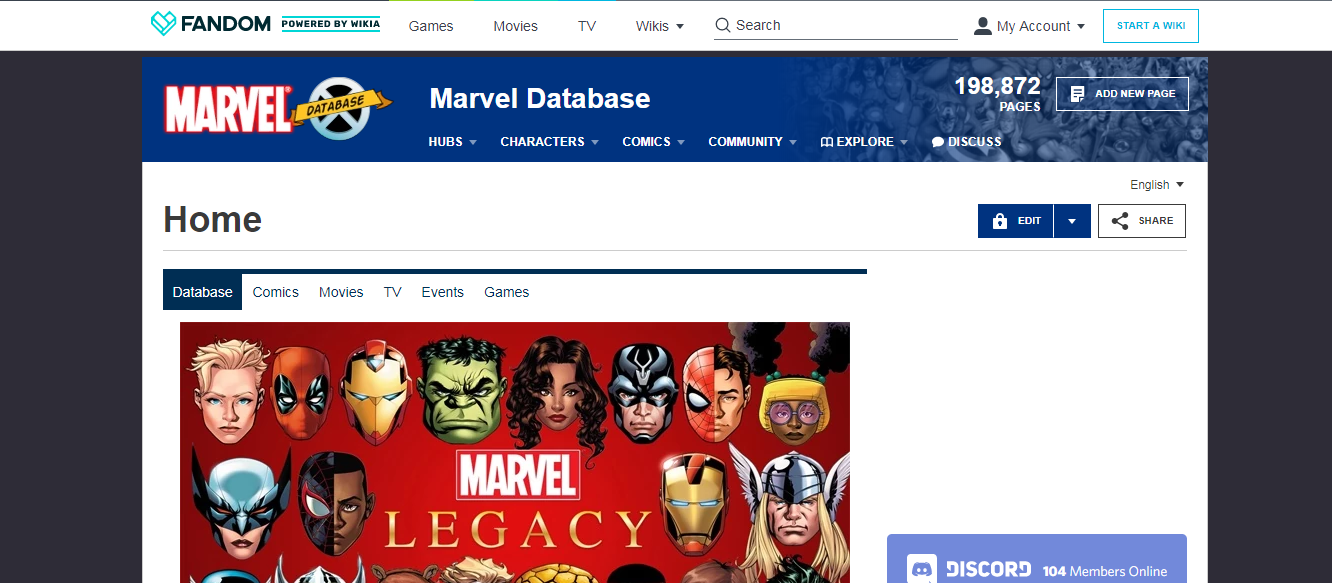The image size is (1332, 583).
Task: Click the Explore book icon
Action: [x=826, y=142]
